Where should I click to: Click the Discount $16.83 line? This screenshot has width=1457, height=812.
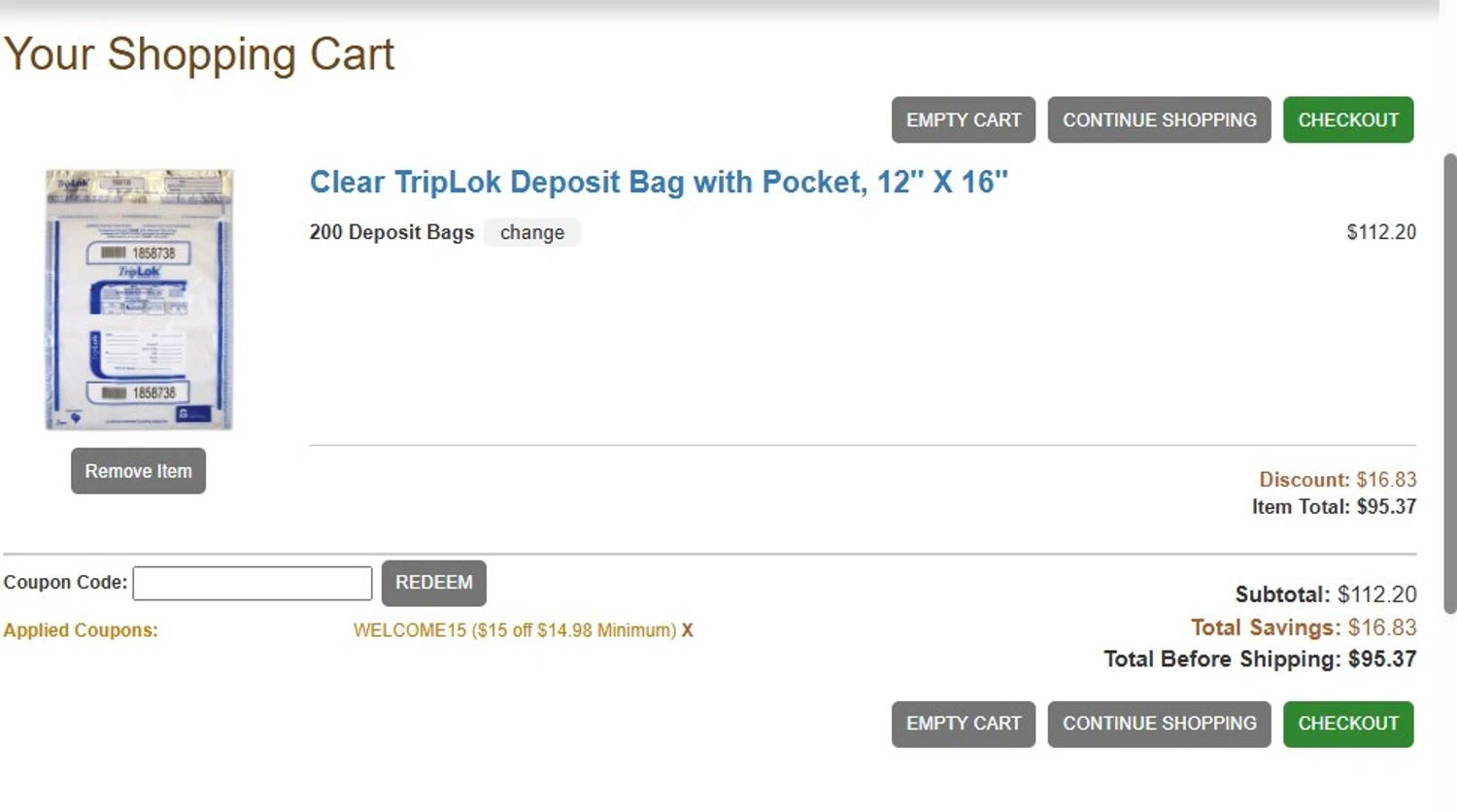pyautogui.click(x=1337, y=480)
